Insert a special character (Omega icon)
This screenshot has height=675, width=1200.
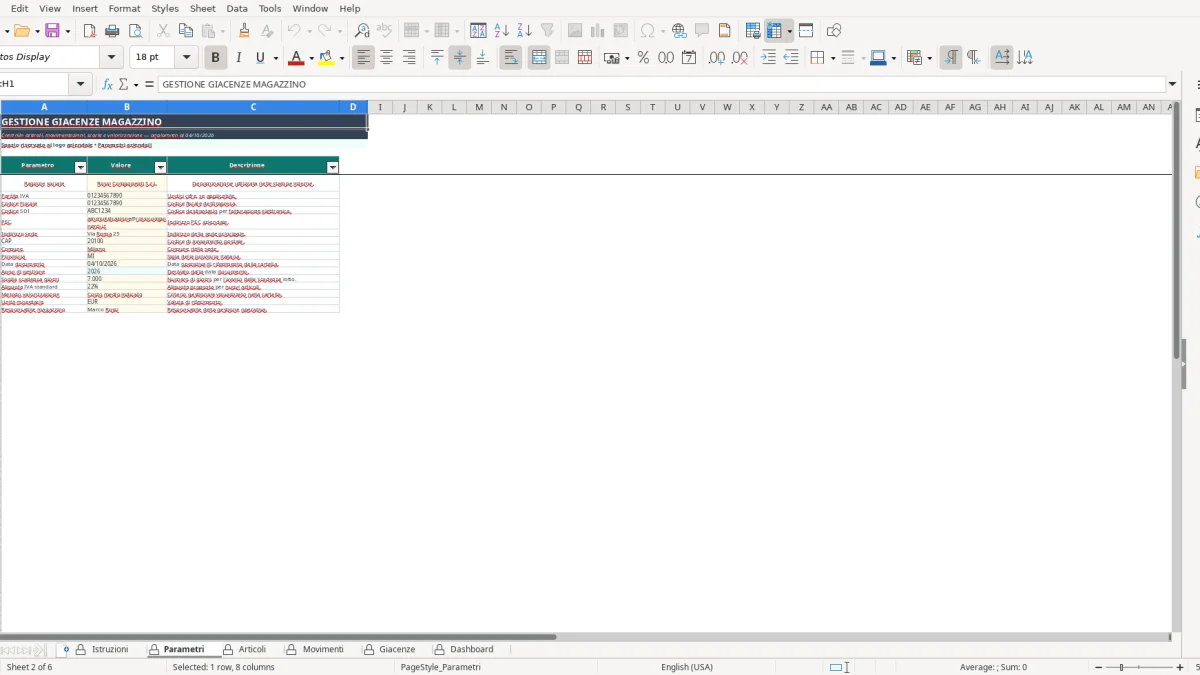pos(648,31)
